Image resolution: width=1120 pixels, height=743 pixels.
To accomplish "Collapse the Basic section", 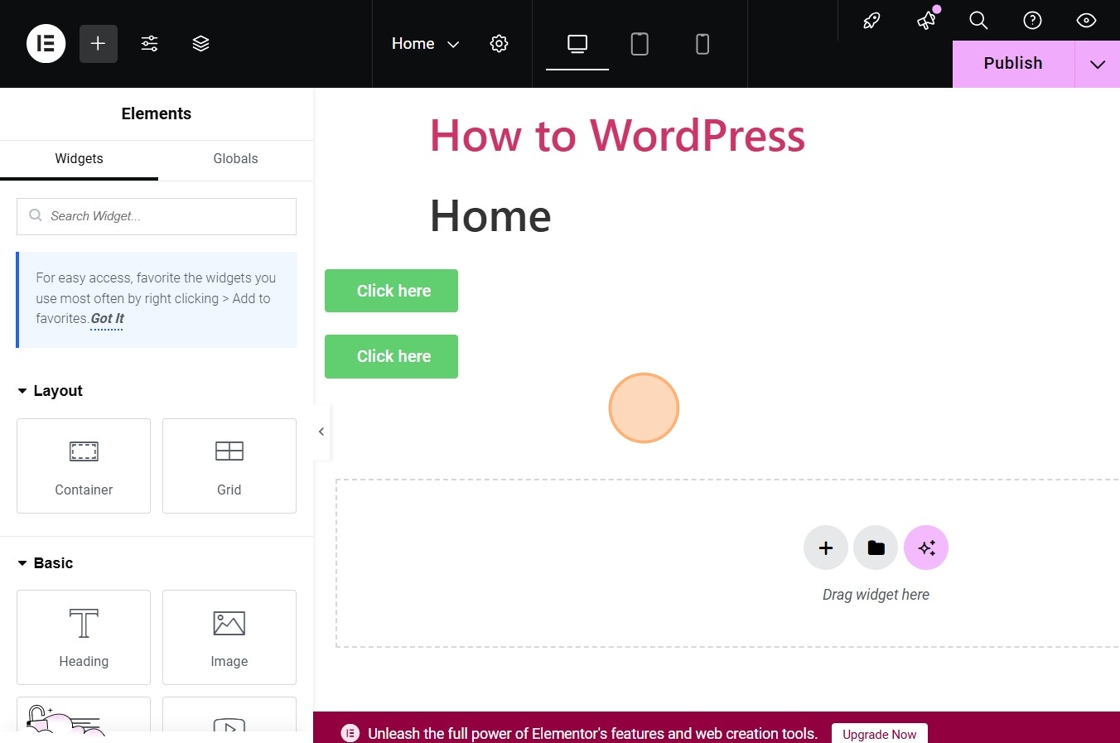I will pyautogui.click(x=45, y=563).
